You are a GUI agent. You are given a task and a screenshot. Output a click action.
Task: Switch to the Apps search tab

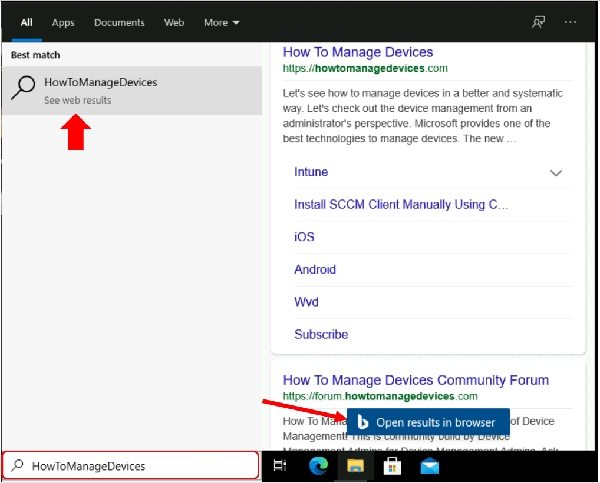63,22
